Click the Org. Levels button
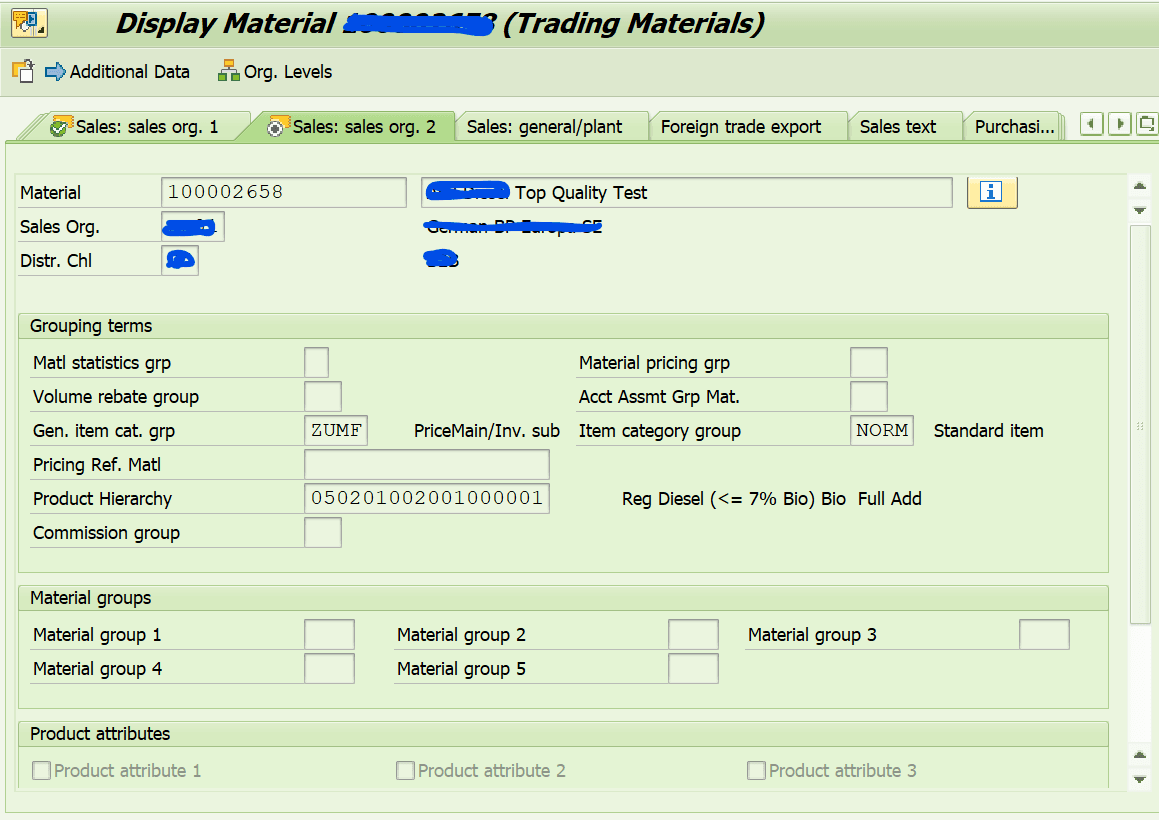The image size is (1159, 820). click(x=284, y=72)
